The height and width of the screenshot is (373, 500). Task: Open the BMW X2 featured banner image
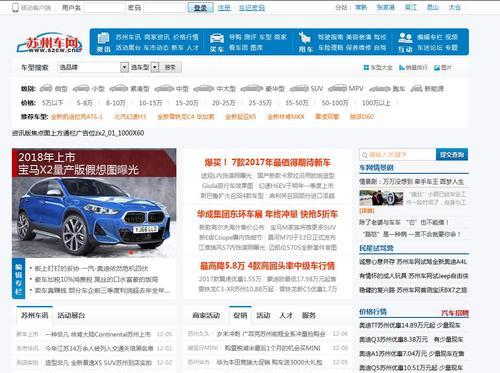pos(94,203)
